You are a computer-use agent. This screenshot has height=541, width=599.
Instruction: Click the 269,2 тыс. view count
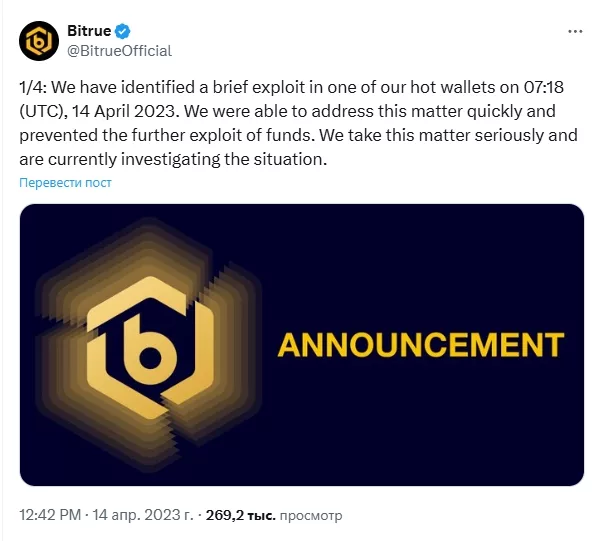pos(241,515)
